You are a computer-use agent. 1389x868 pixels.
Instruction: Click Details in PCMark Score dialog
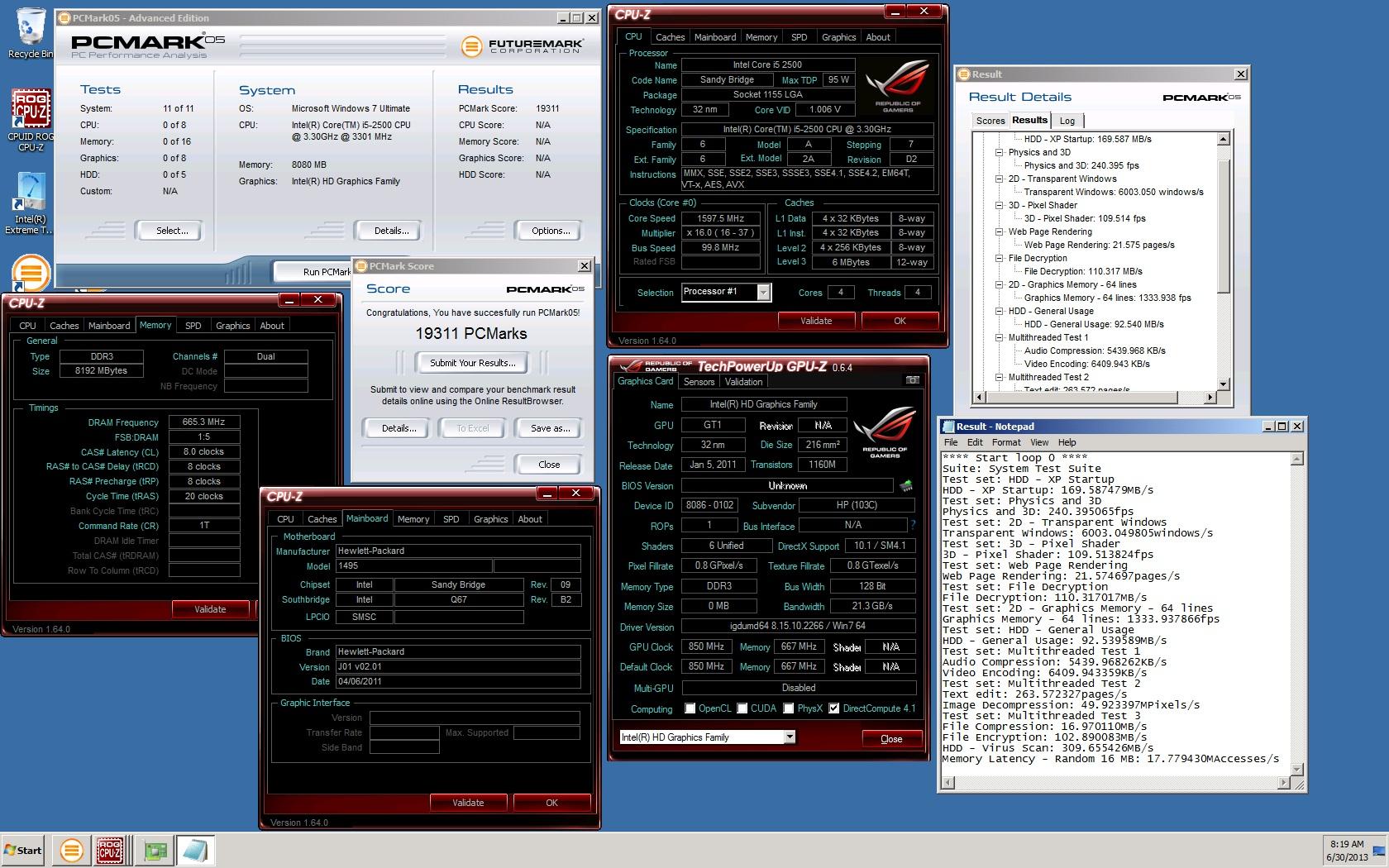tap(399, 428)
